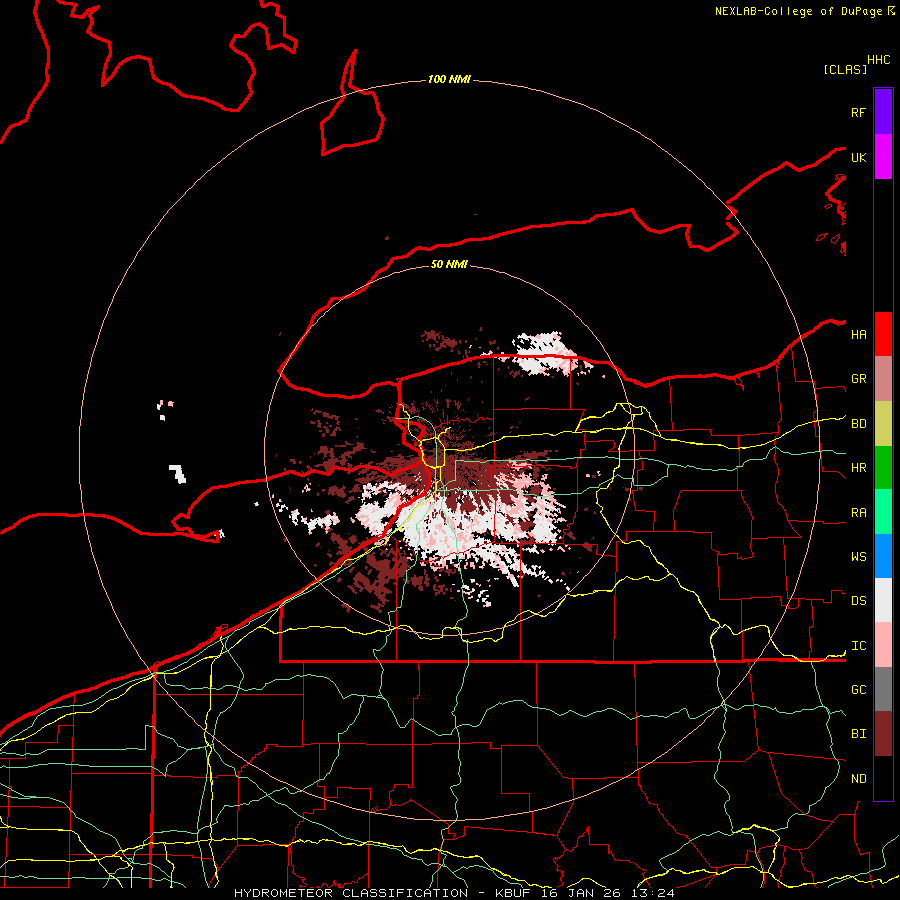Click the WS legend label

click(858, 557)
